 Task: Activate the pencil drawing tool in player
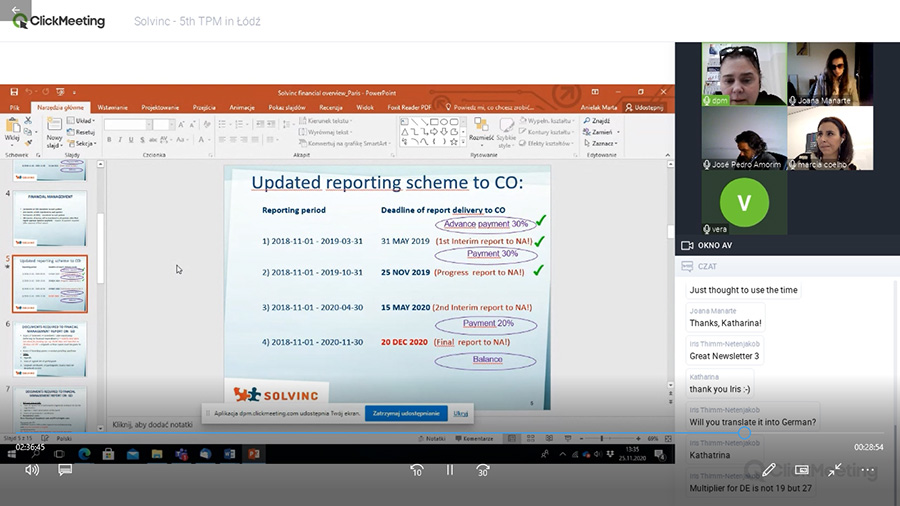[769, 470]
